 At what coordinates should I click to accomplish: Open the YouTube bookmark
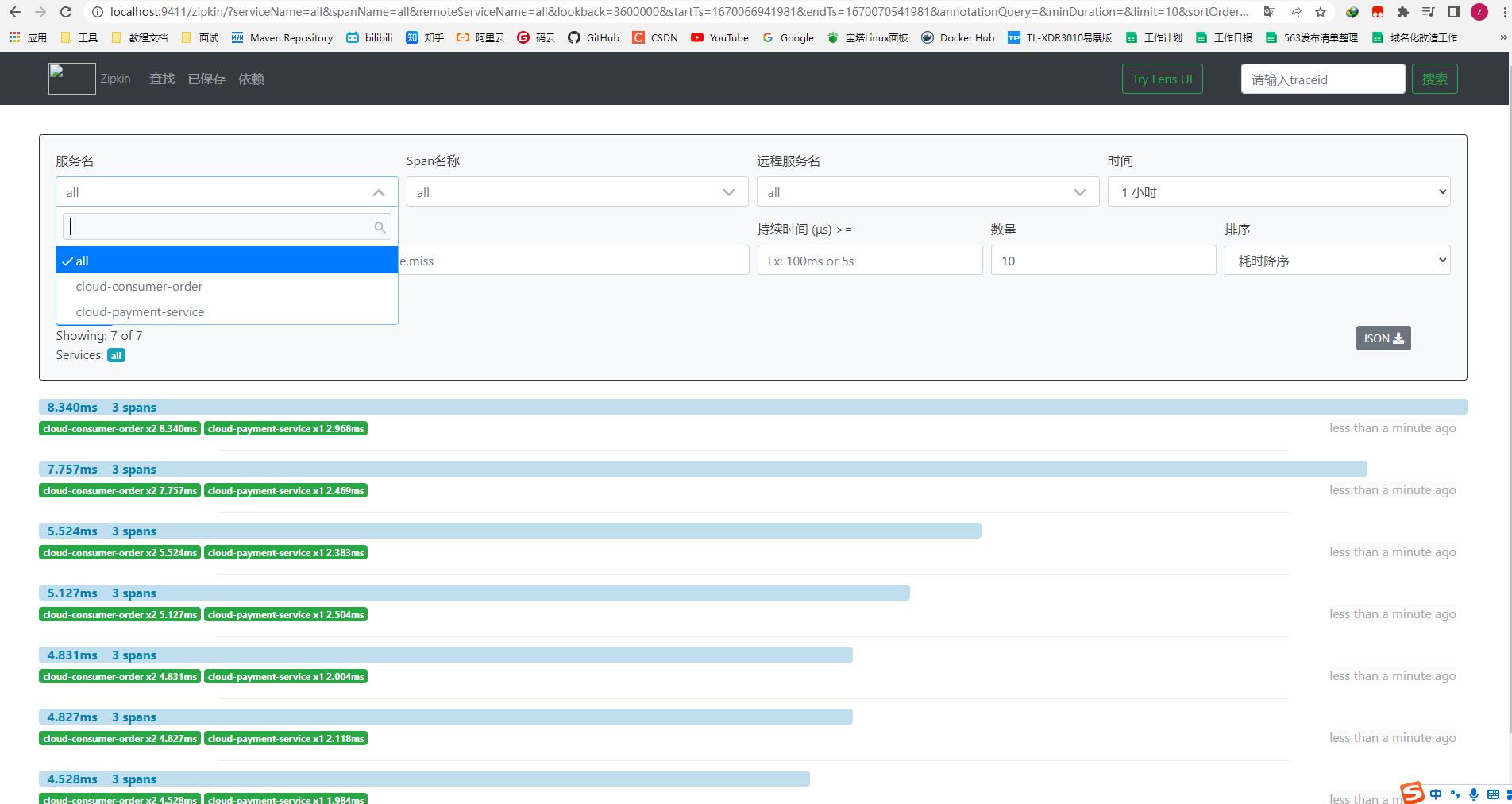(719, 37)
